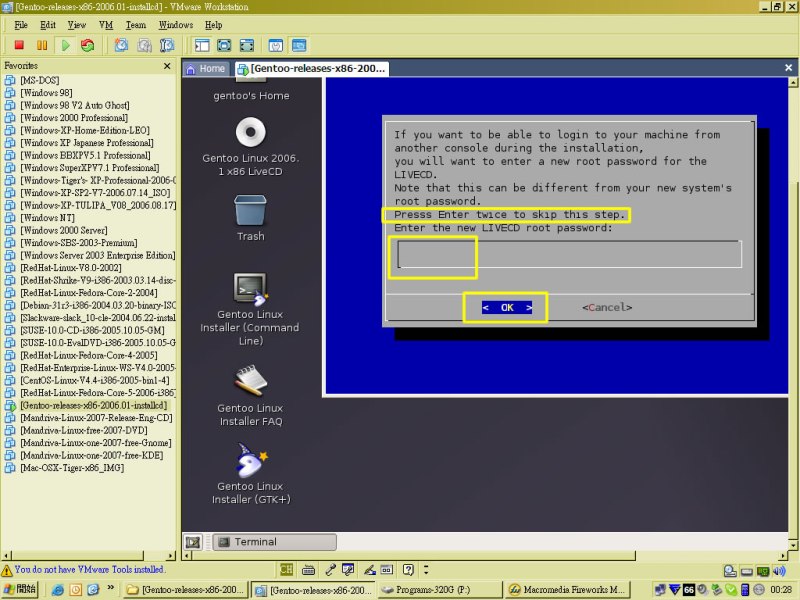Open Programs-320G (P:) taskbar item

(439, 590)
